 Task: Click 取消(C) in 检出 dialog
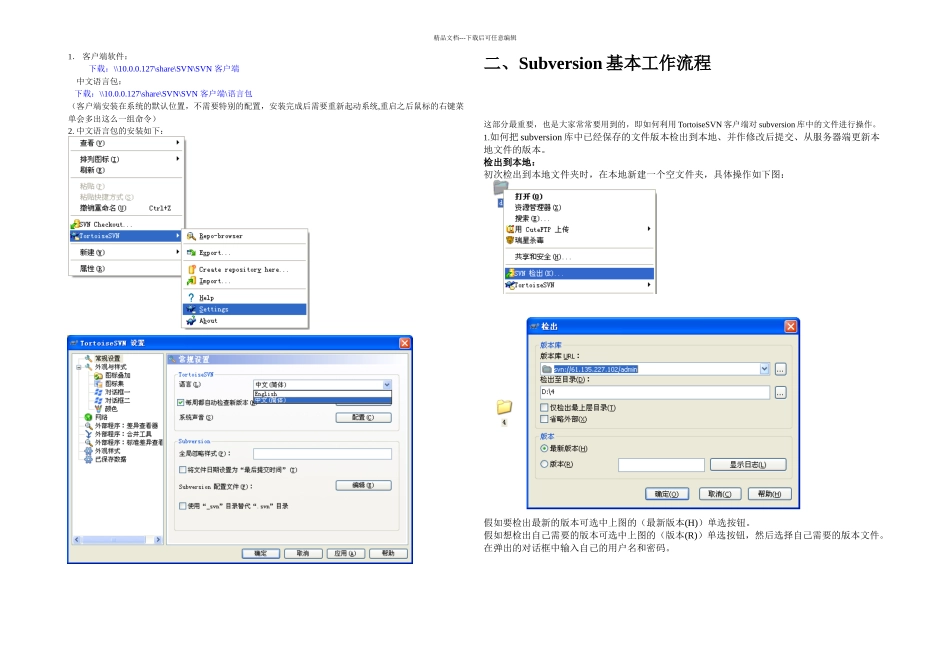pyautogui.click(x=720, y=494)
